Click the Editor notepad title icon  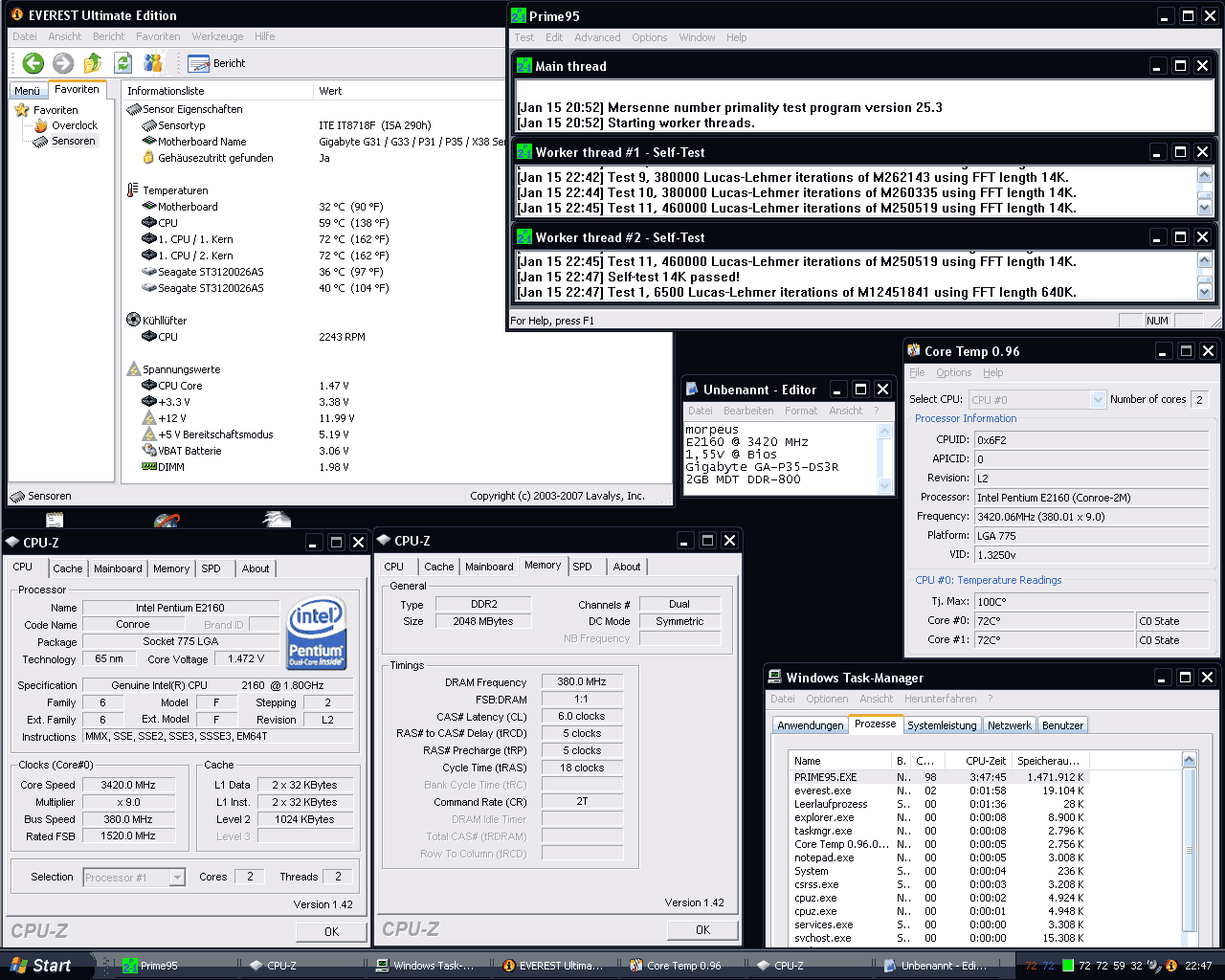click(x=693, y=390)
